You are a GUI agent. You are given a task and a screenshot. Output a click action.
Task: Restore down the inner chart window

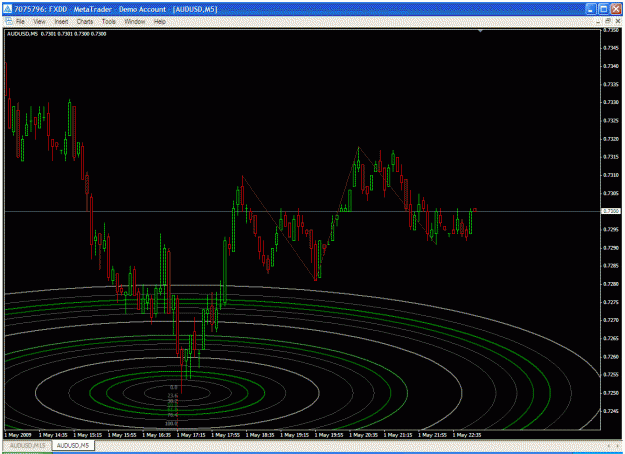tap(608, 21)
